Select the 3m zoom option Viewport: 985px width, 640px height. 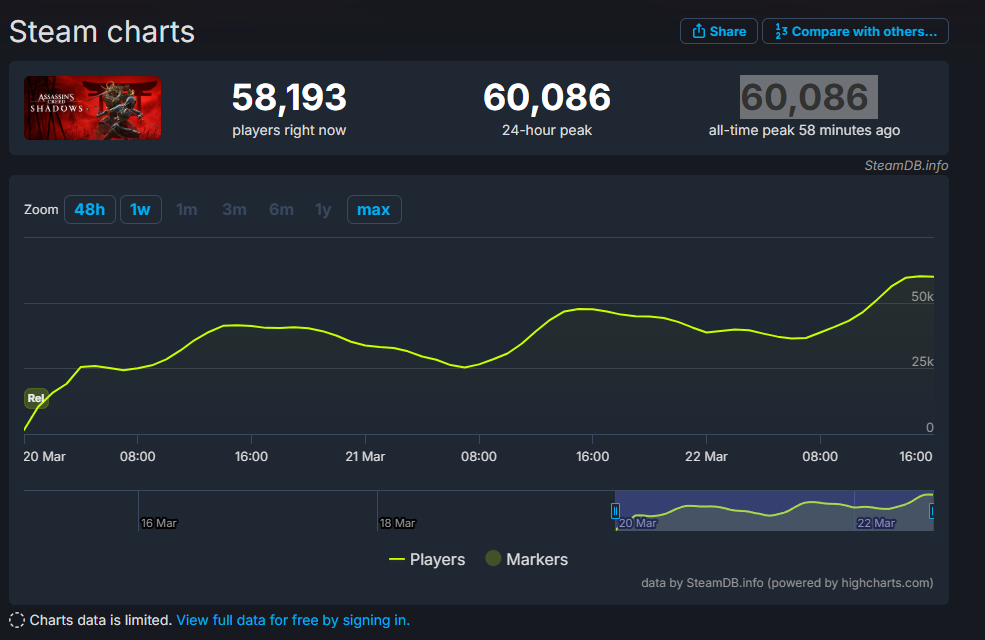(234, 209)
